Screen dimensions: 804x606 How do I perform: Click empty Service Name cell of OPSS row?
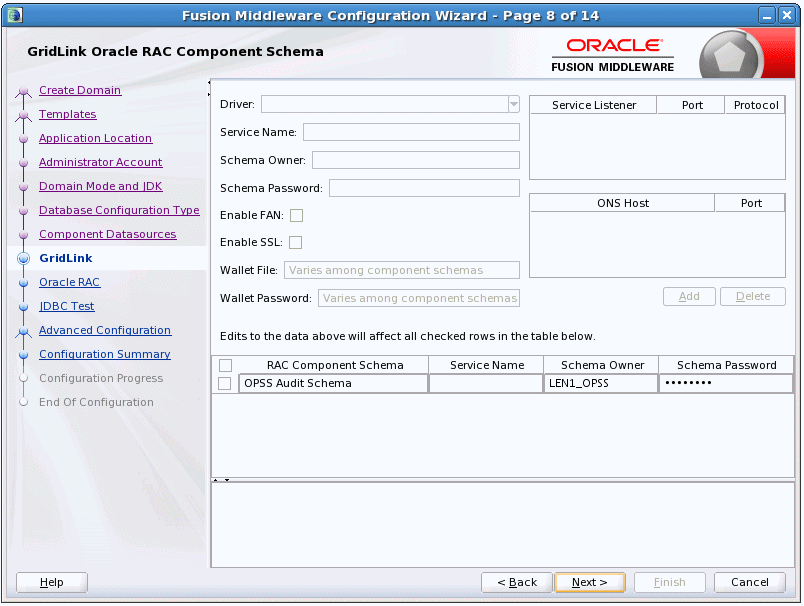point(486,383)
